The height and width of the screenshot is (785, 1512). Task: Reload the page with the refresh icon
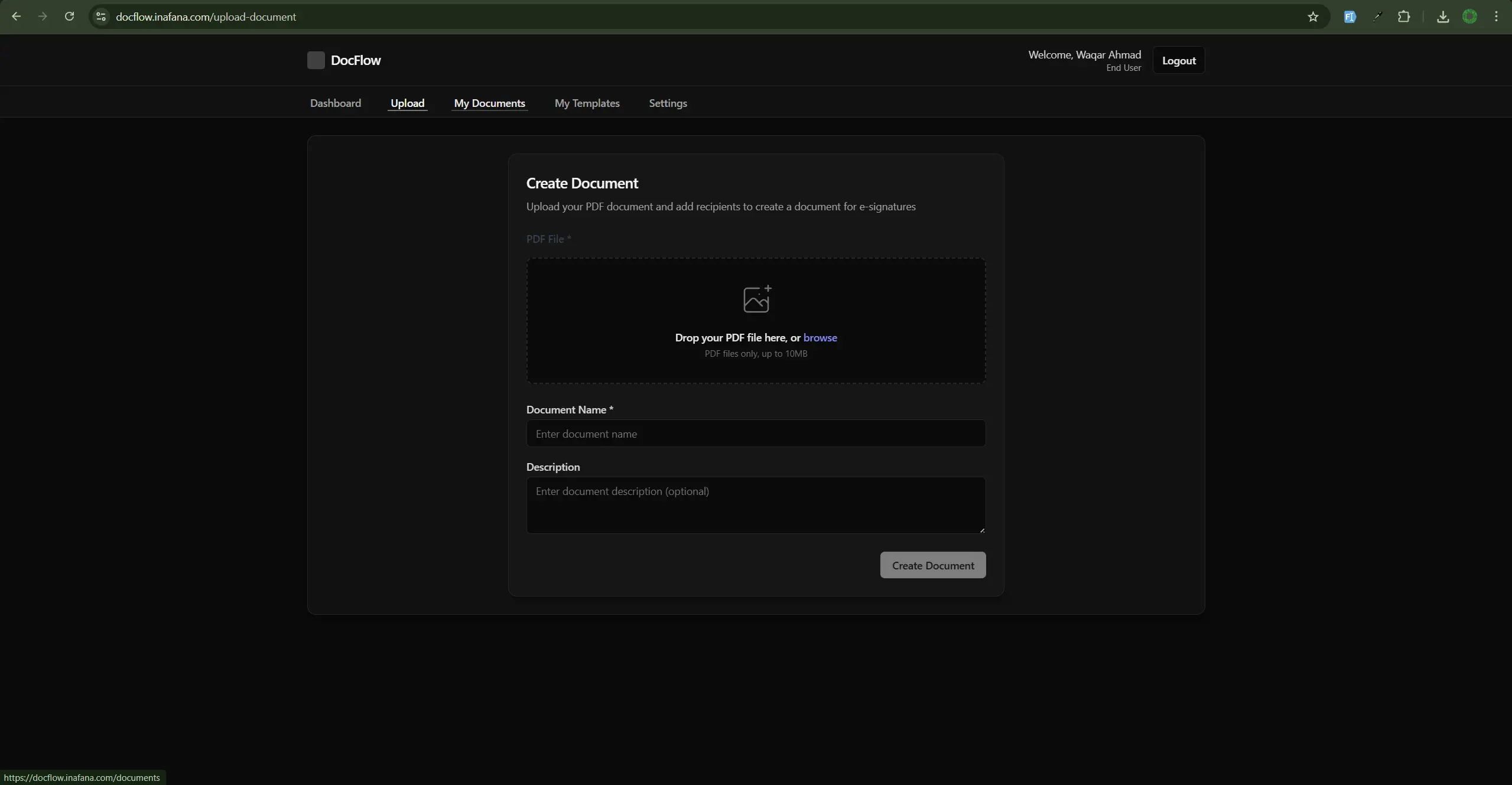coord(69,17)
